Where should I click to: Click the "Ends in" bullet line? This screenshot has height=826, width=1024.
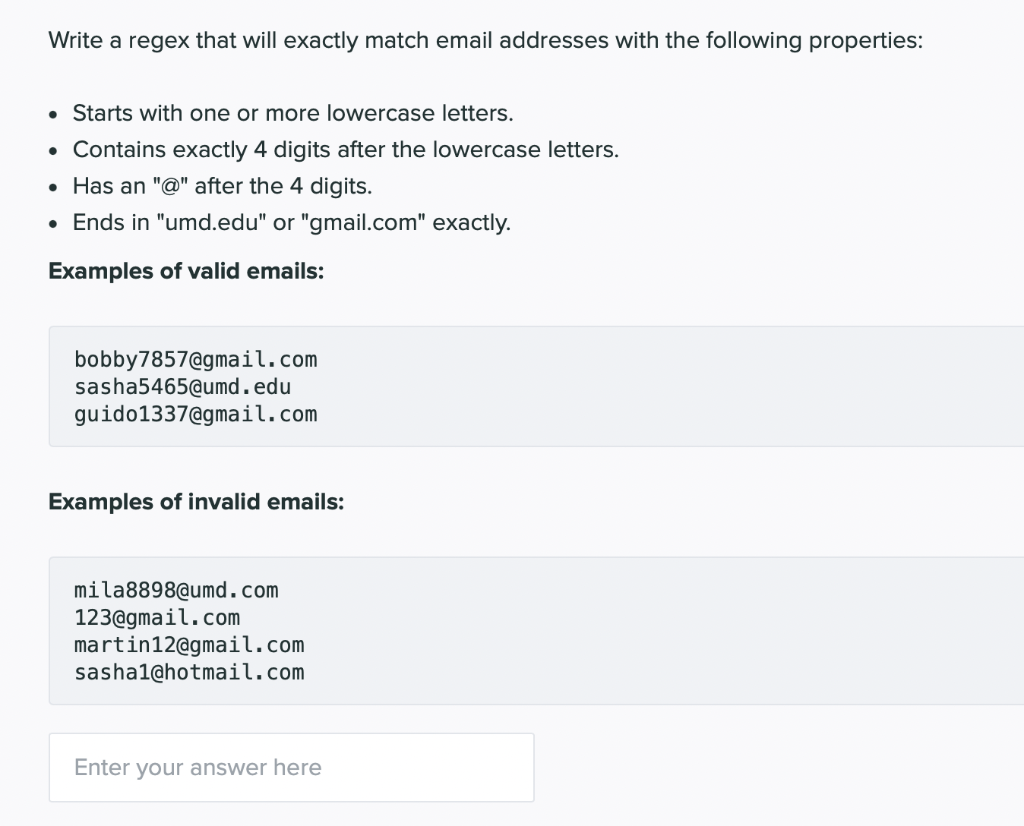click(x=291, y=222)
